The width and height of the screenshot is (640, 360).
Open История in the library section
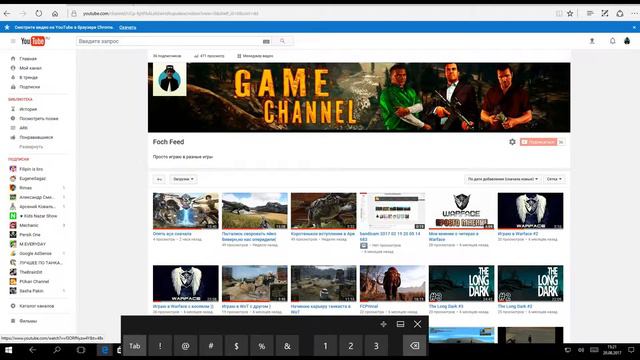pos(28,109)
